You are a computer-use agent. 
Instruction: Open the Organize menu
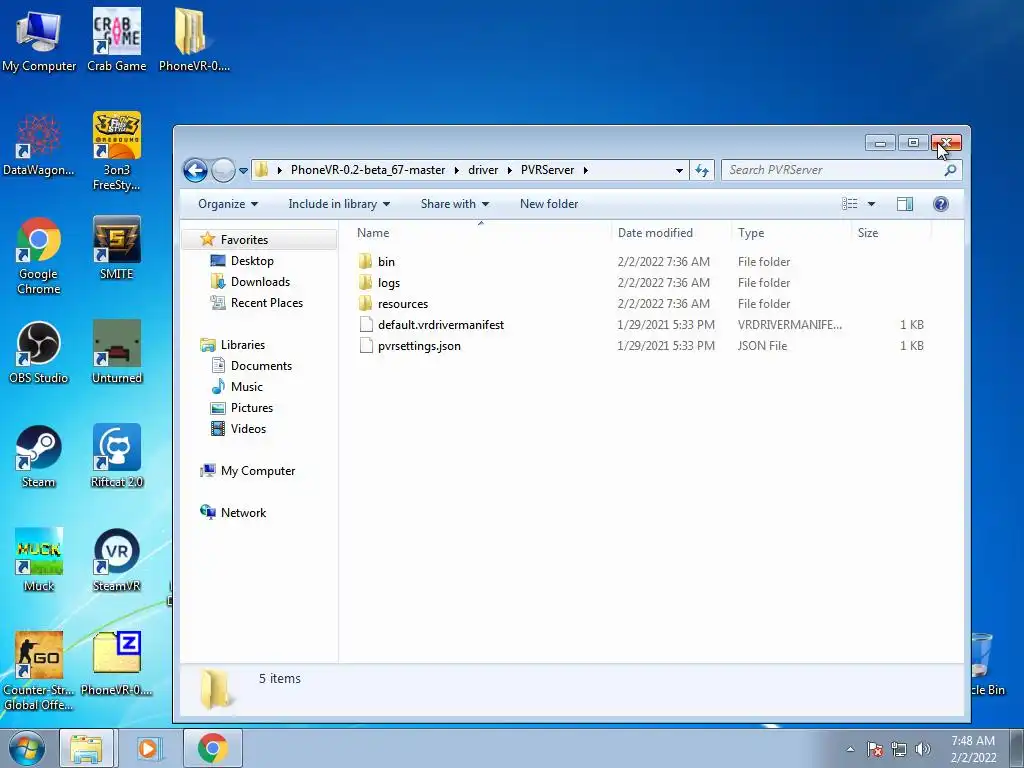coord(228,204)
